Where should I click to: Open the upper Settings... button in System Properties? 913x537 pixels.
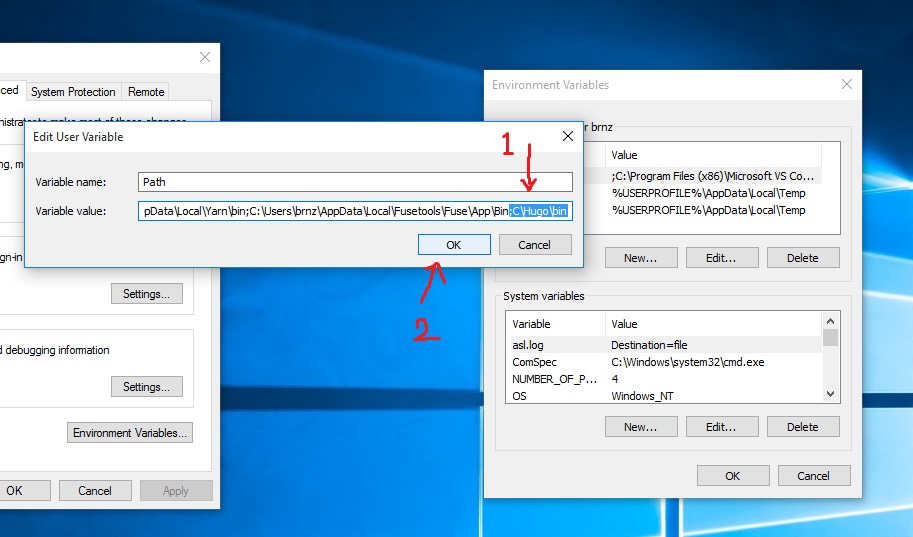click(x=147, y=294)
